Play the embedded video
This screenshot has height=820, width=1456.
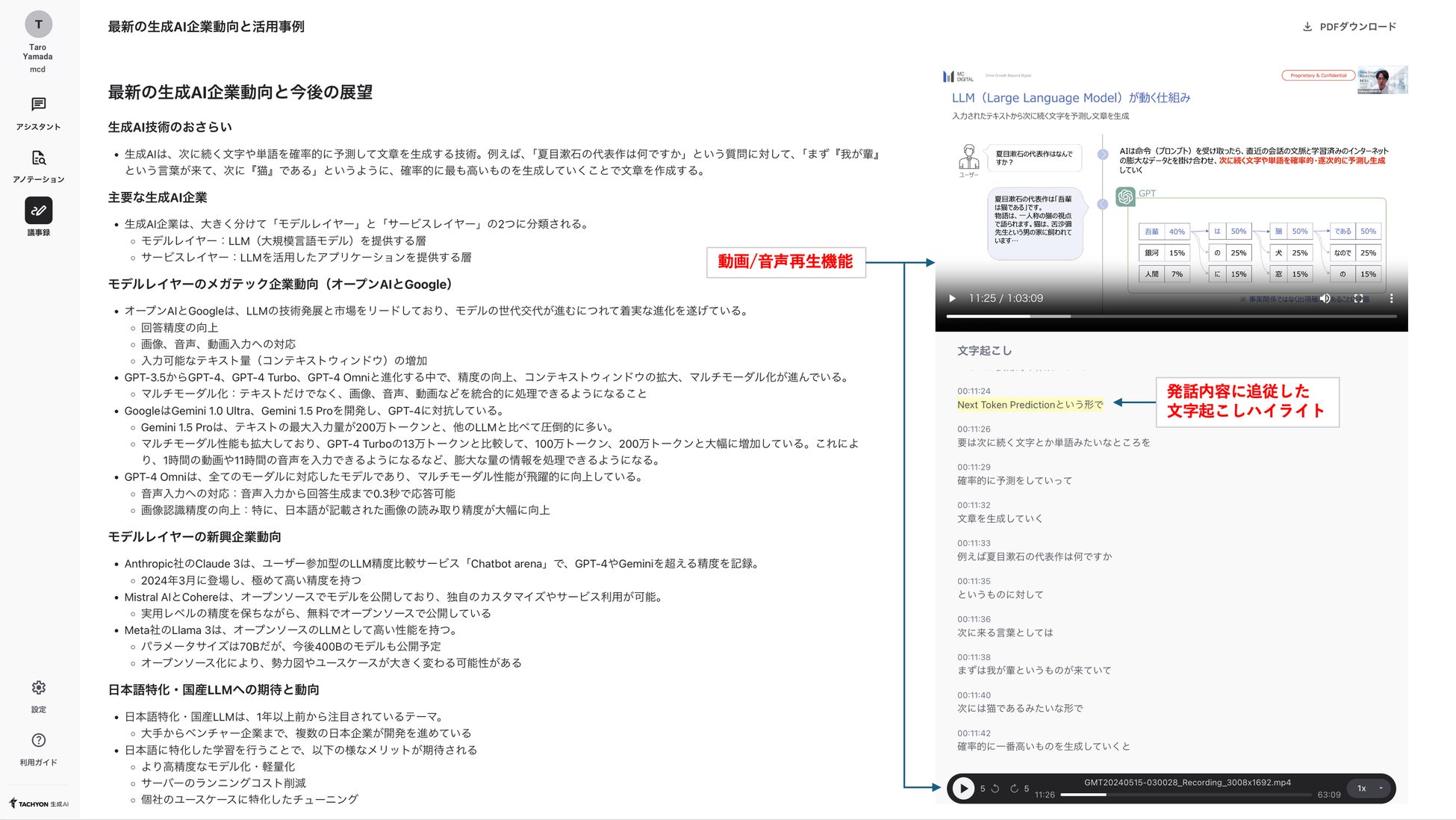point(952,298)
